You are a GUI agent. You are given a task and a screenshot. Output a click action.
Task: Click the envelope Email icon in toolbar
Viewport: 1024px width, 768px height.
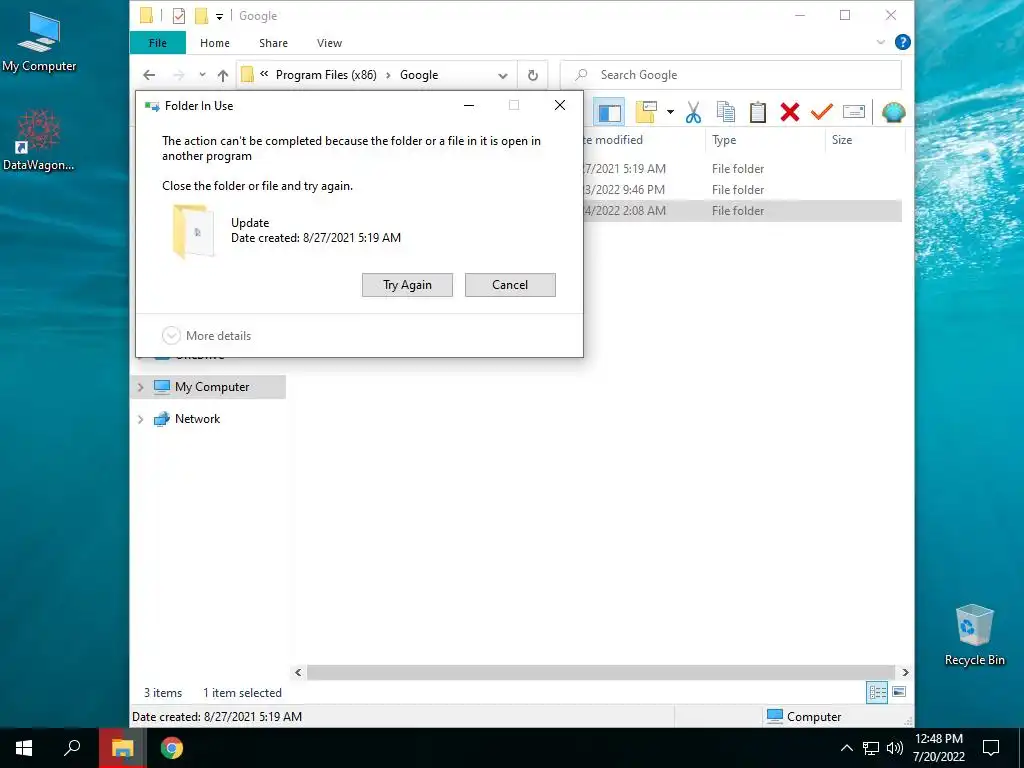(x=854, y=112)
